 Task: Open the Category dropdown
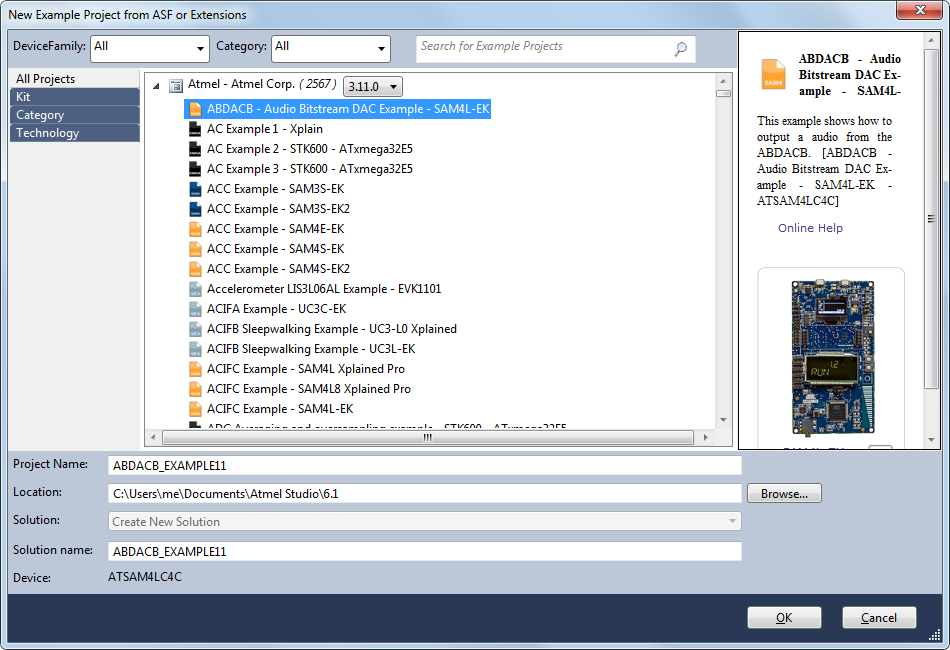[330, 48]
